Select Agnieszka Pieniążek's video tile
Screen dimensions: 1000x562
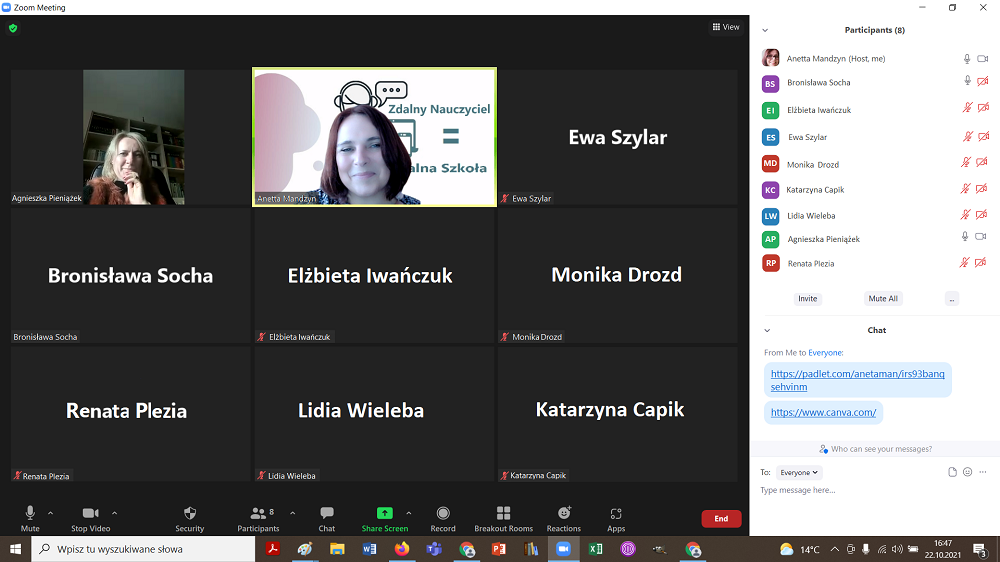coord(130,137)
